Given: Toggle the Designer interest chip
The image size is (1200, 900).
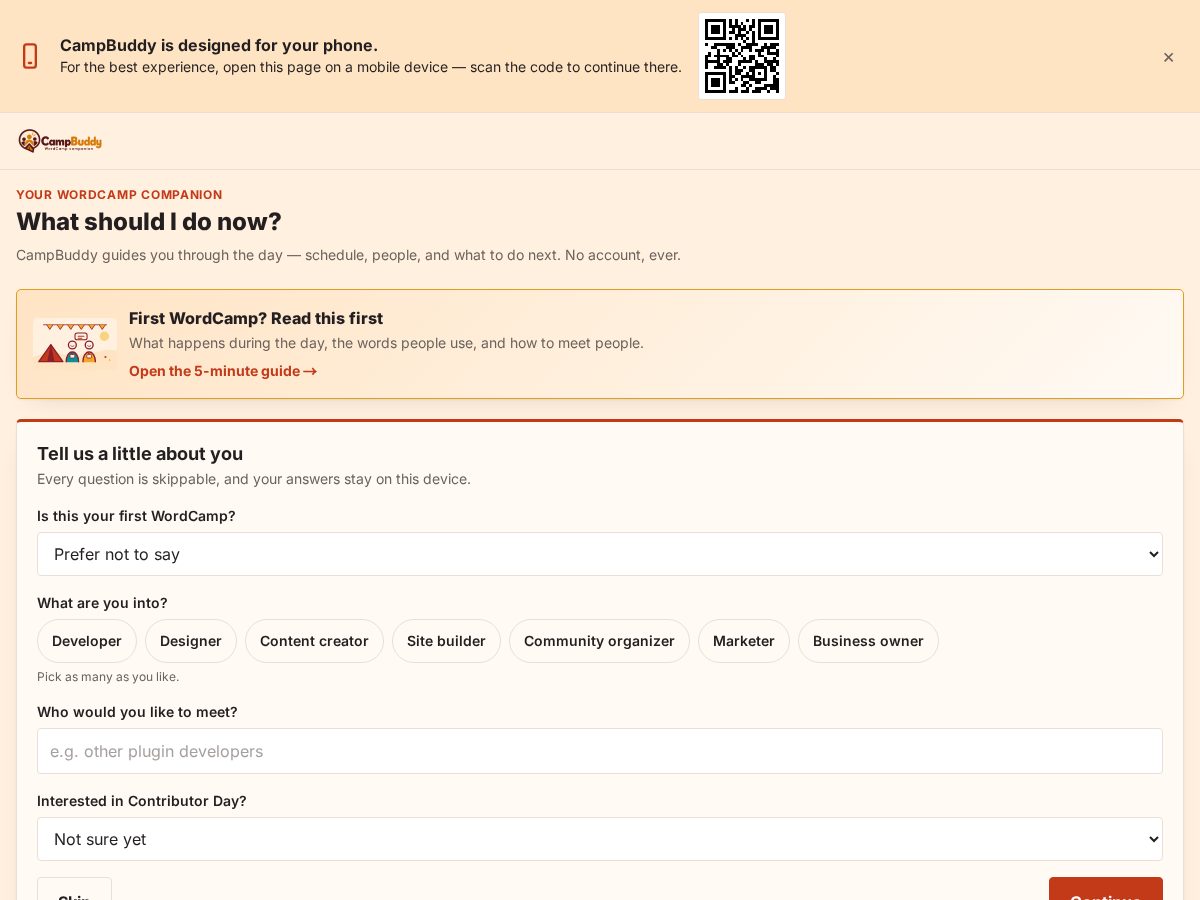Looking at the screenshot, I should [x=191, y=641].
